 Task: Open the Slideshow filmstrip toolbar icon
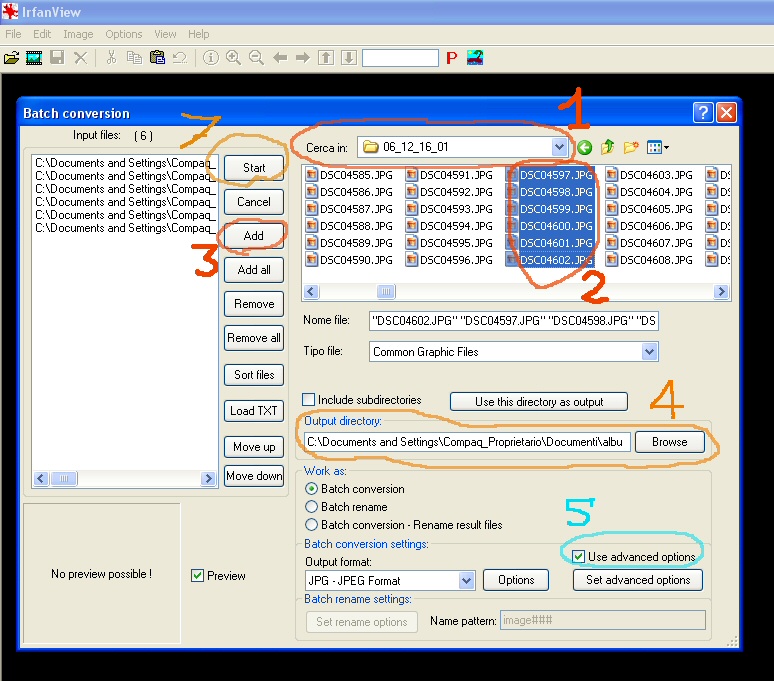(34, 58)
